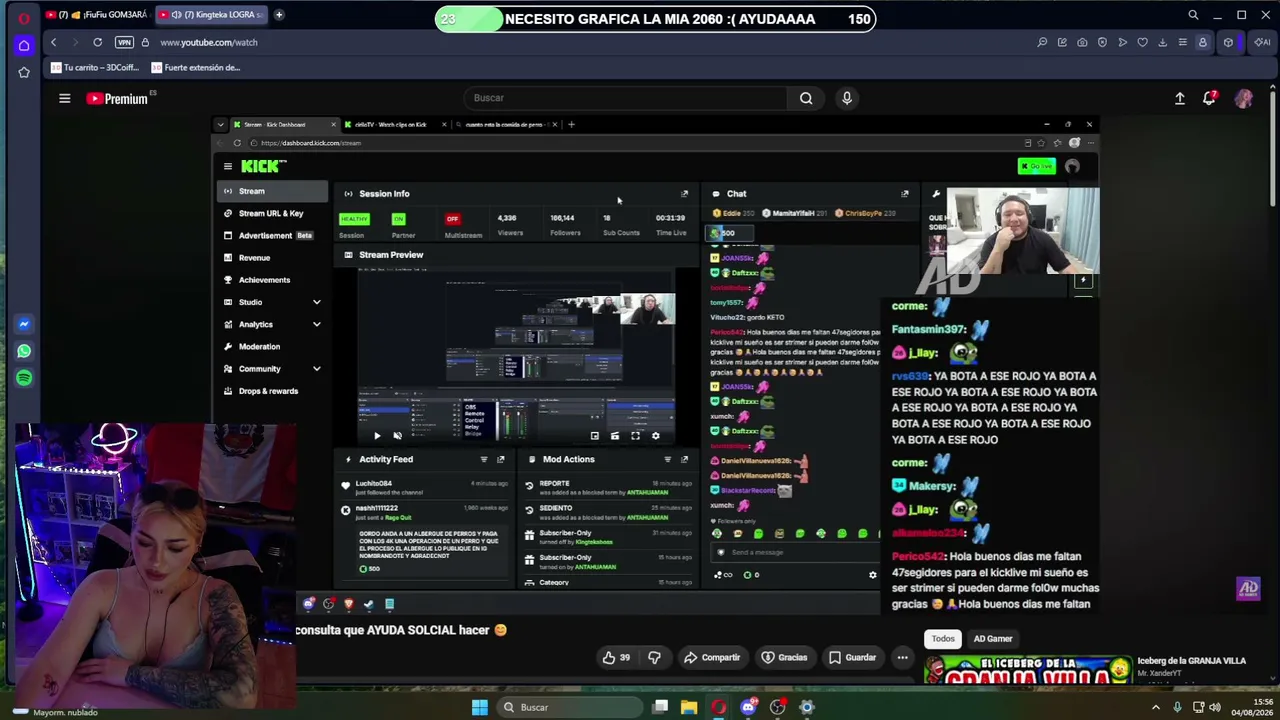The width and height of the screenshot is (1280, 720).
Task: Pop out the Session Info panel
Action: [684, 193]
